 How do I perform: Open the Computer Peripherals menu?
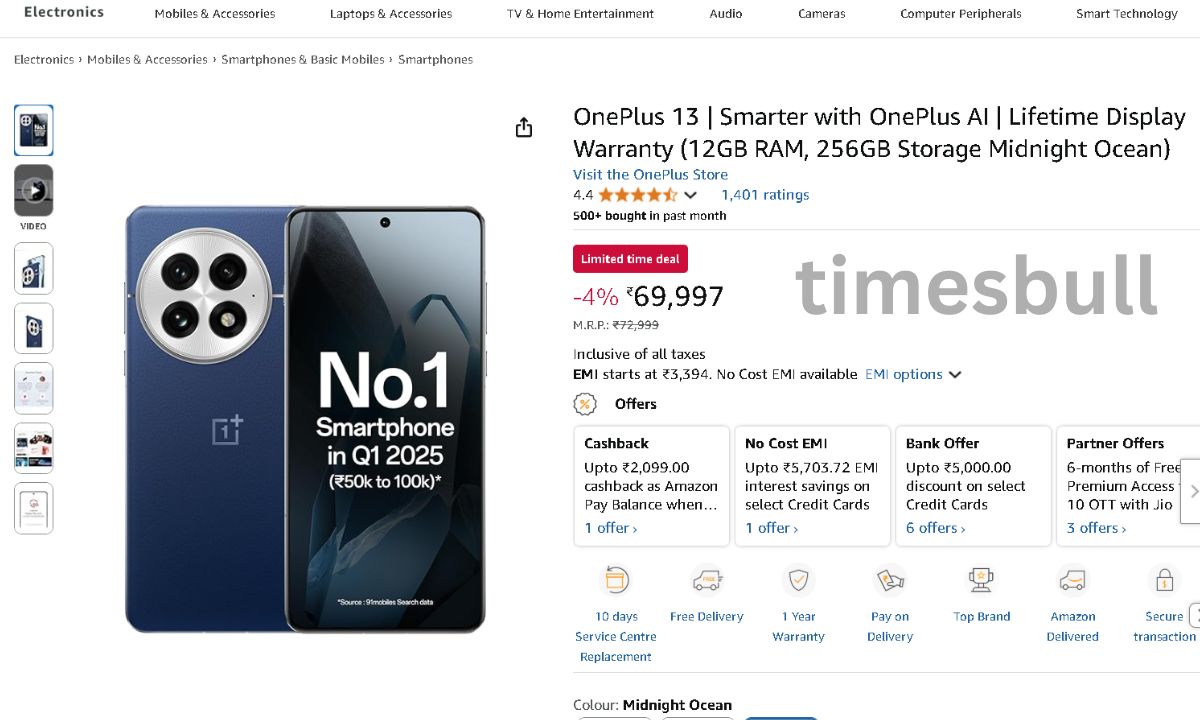tap(960, 14)
